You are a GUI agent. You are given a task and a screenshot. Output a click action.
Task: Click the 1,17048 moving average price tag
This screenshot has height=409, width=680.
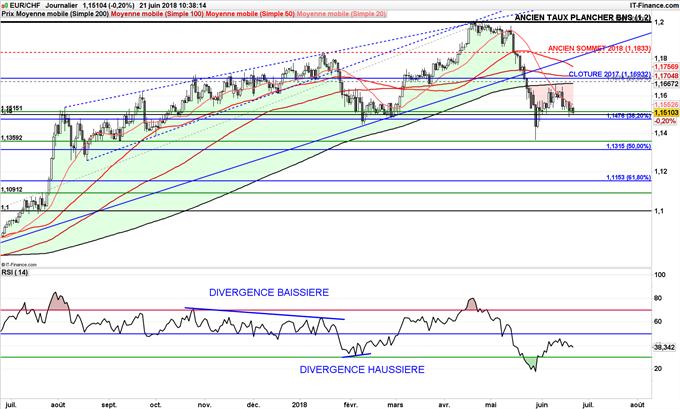[x=666, y=75]
